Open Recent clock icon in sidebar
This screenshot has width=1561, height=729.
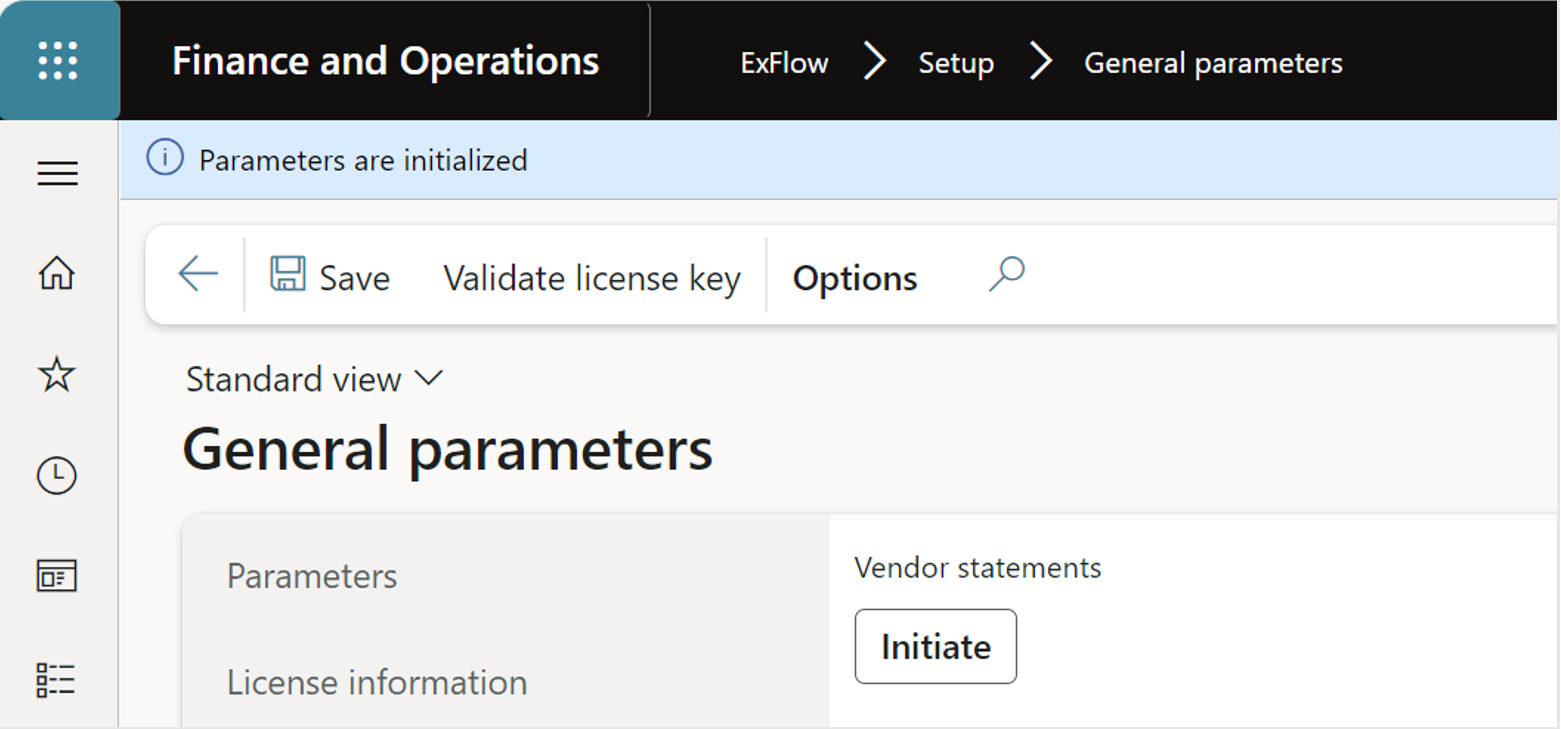click(x=57, y=475)
